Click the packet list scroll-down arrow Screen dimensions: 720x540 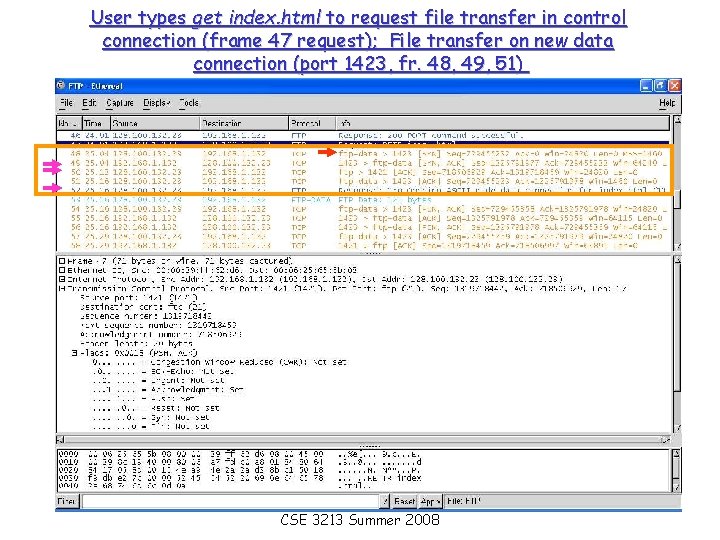677,247
